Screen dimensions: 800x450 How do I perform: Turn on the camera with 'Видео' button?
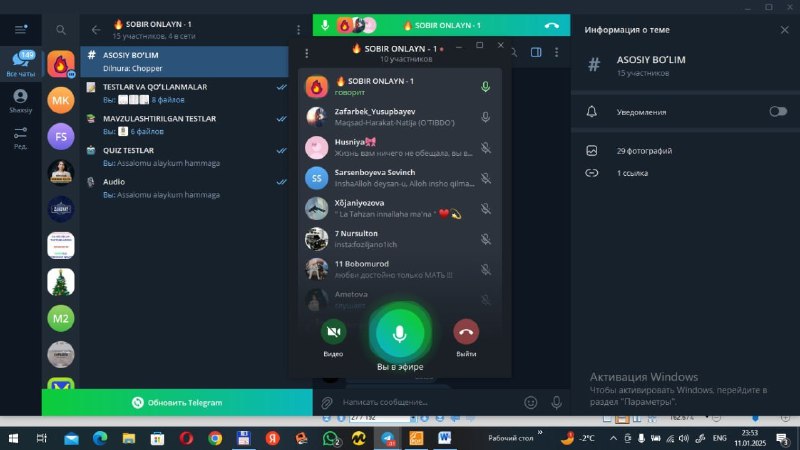[x=333, y=332]
